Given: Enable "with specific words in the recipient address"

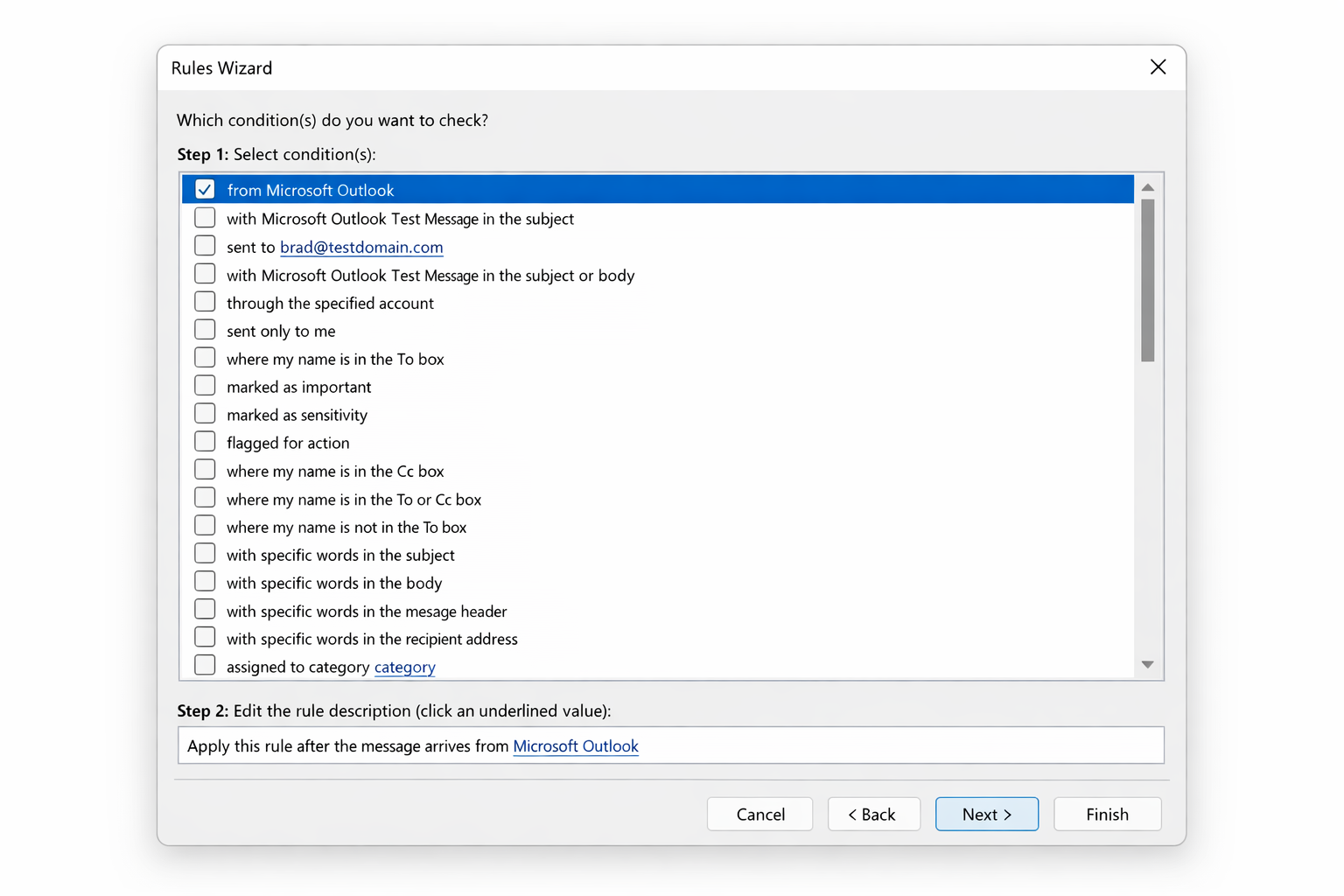Looking at the screenshot, I should 204,636.
